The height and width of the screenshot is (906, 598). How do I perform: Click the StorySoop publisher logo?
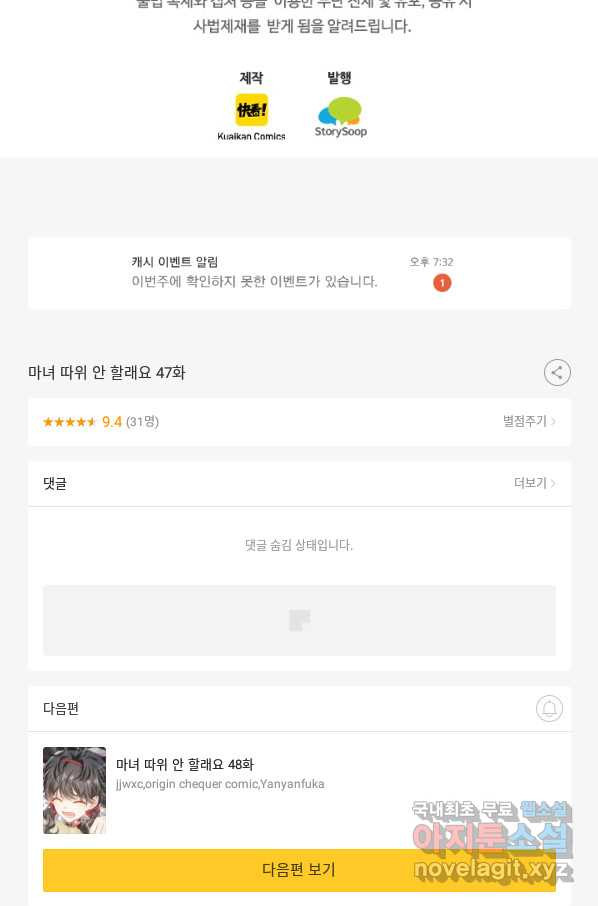(340, 117)
